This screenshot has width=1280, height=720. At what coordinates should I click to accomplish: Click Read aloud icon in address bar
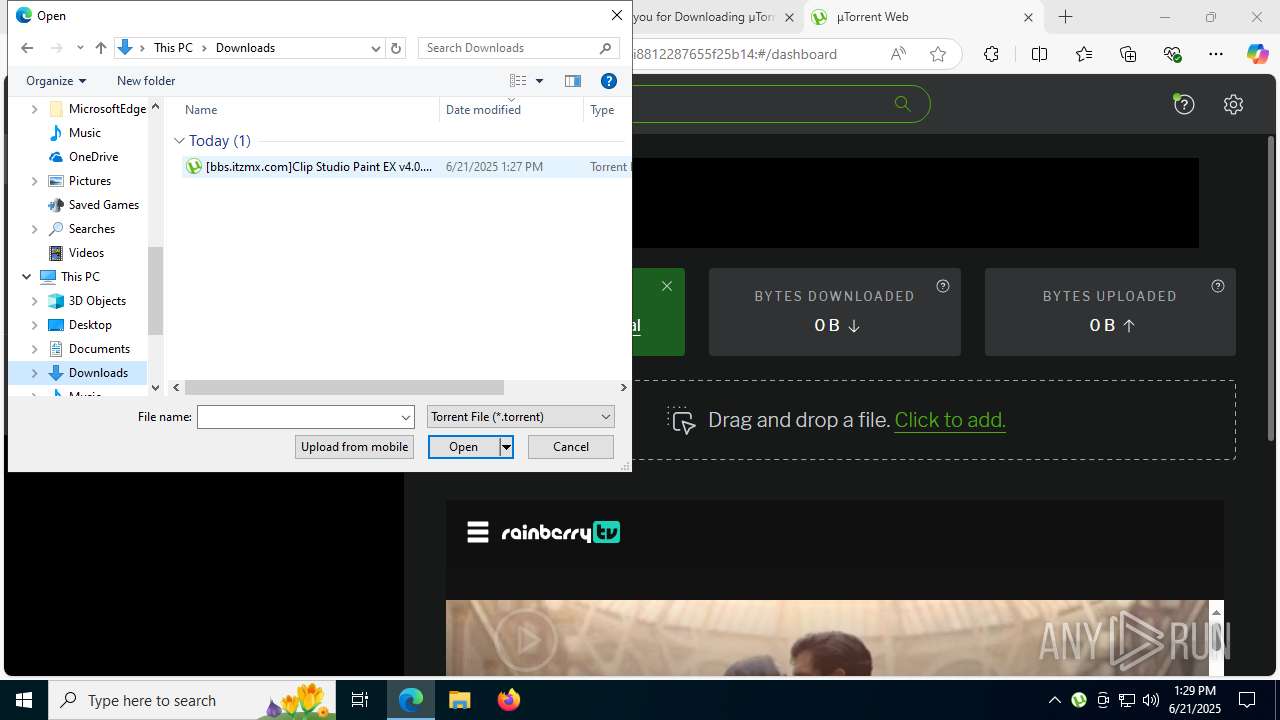pyautogui.click(x=898, y=54)
